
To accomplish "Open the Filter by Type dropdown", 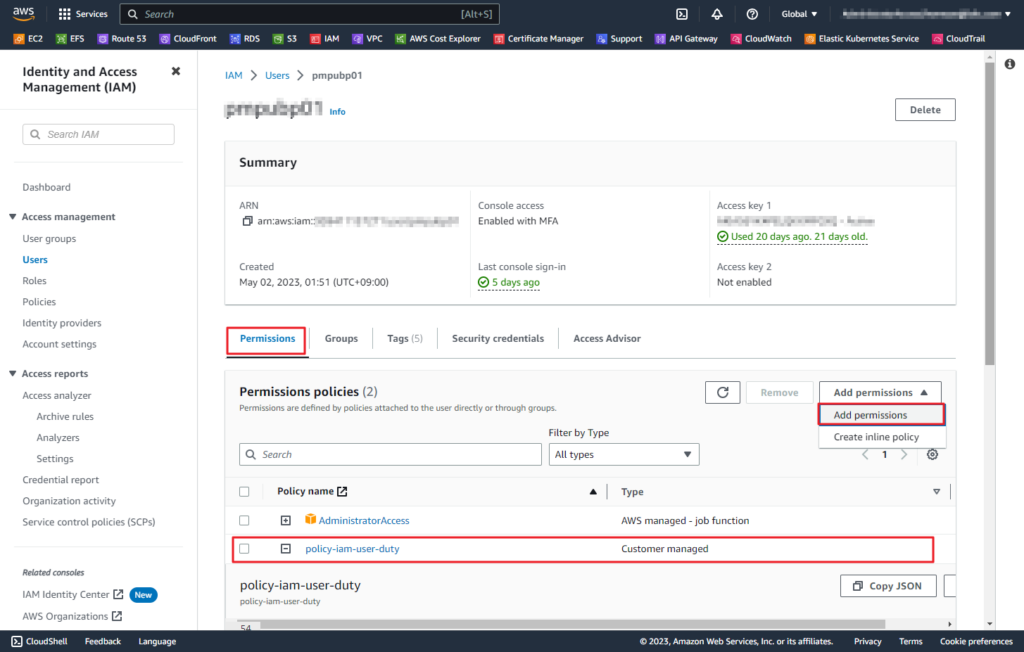I will coord(624,455).
